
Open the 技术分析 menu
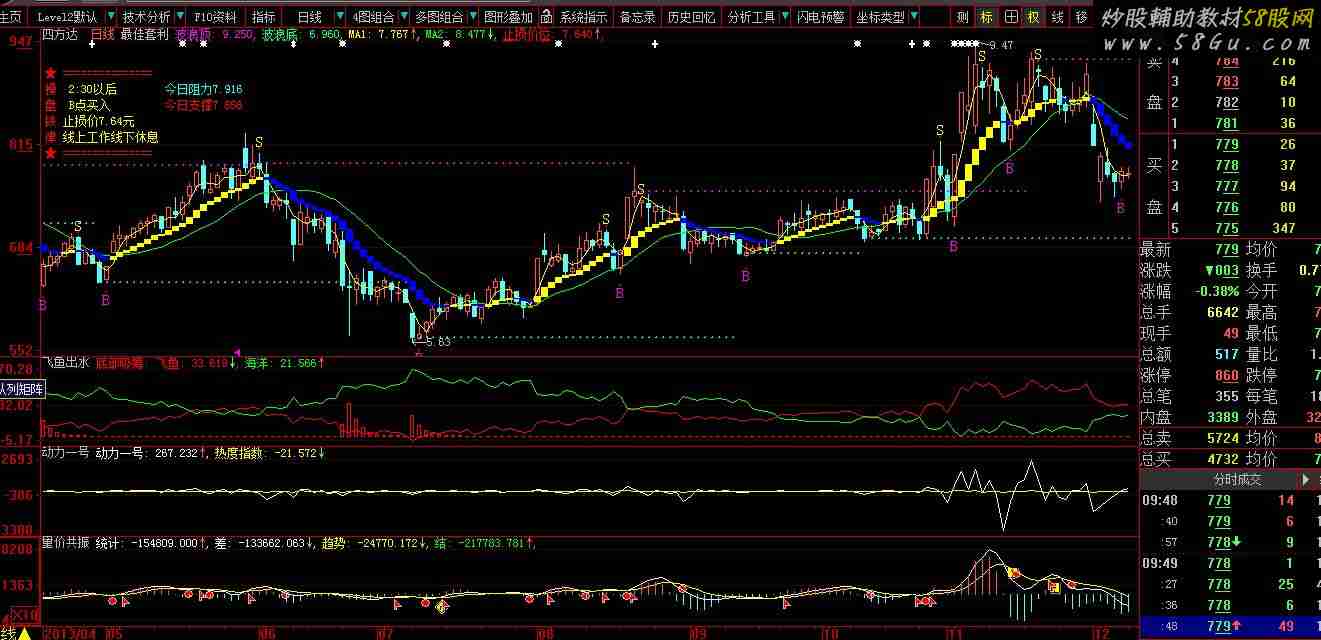[x=146, y=17]
